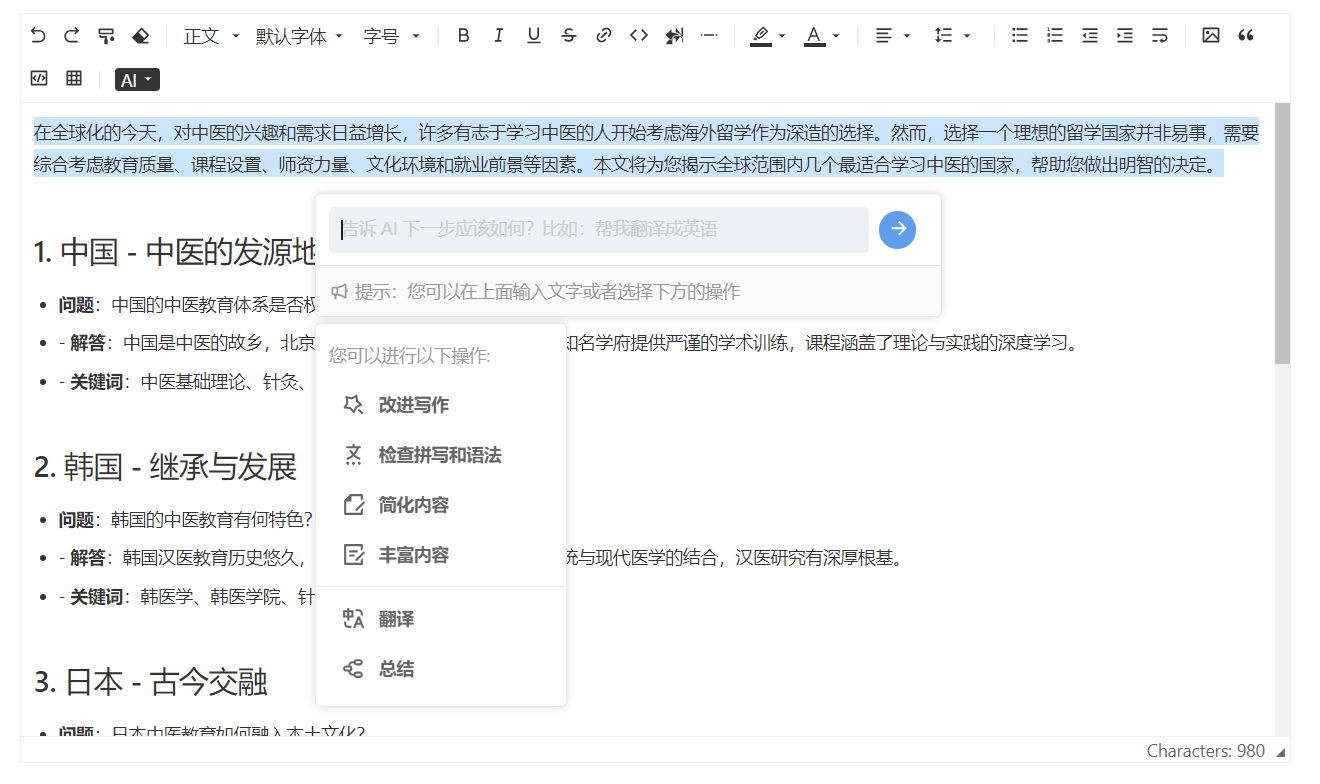Click the resize handle at the bottom-right corner

(x=1281, y=752)
